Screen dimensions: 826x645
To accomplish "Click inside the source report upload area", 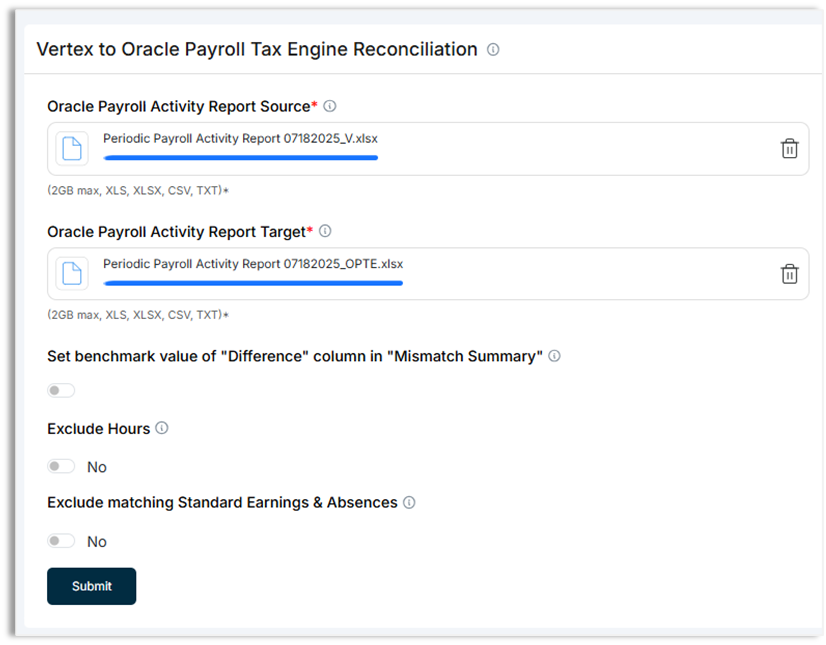I will (x=428, y=148).
